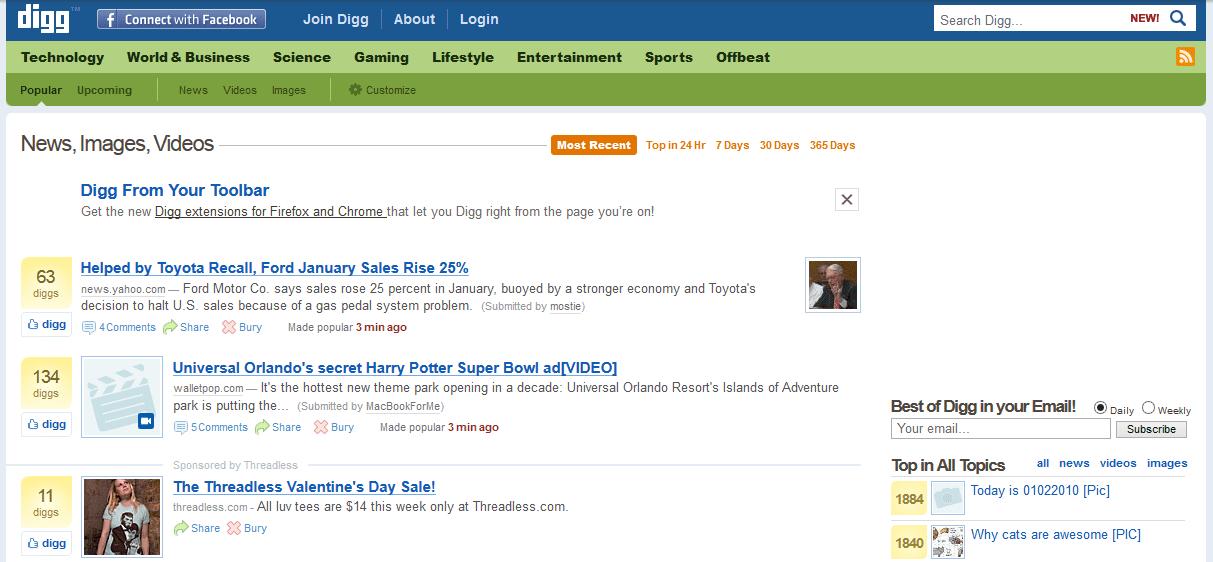Open the RSS feed icon
This screenshot has width=1213, height=562.
pyautogui.click(x=1185, y=57)
